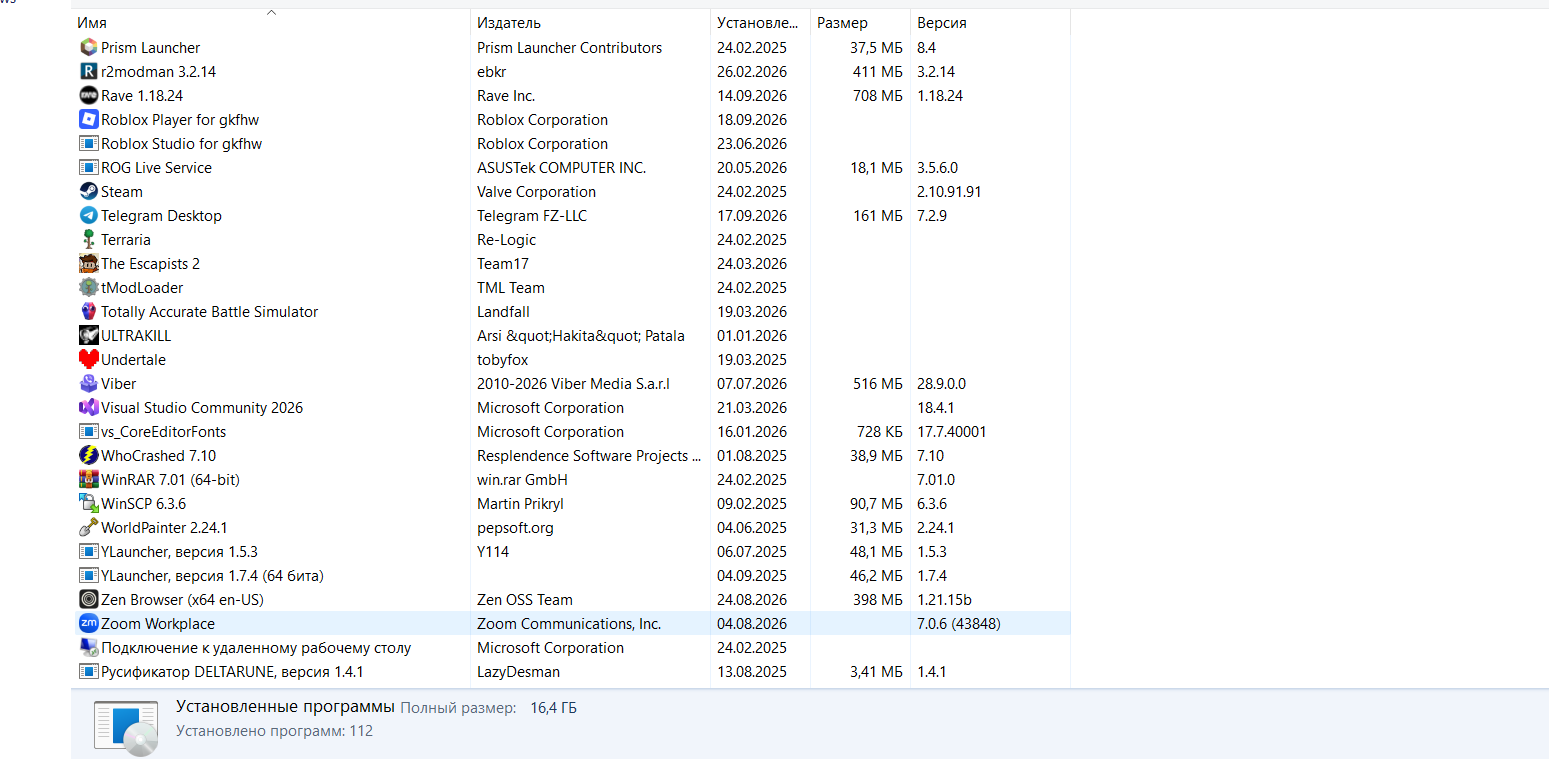Screen dimensions: 1549x759
Task: Click the install date "01.01.2026"
Action: [x=752, y=335]
